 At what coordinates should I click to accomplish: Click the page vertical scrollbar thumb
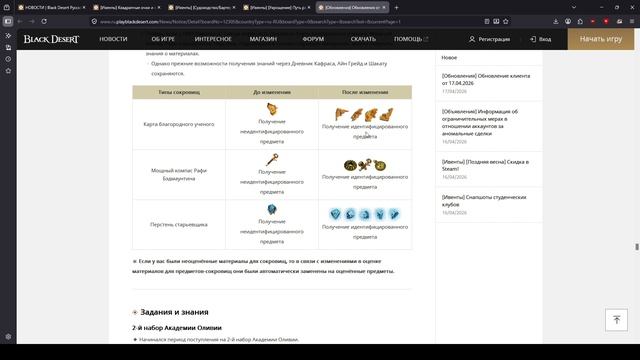coord(637,247)
